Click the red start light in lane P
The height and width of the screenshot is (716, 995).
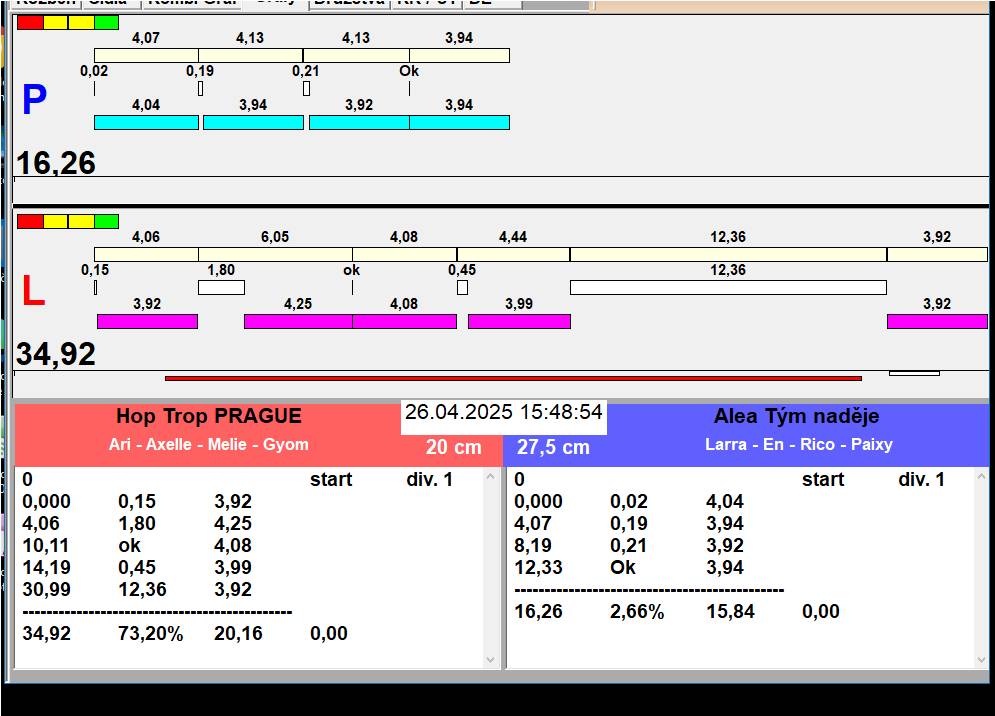pyautogui.click(x=30, y=22)
